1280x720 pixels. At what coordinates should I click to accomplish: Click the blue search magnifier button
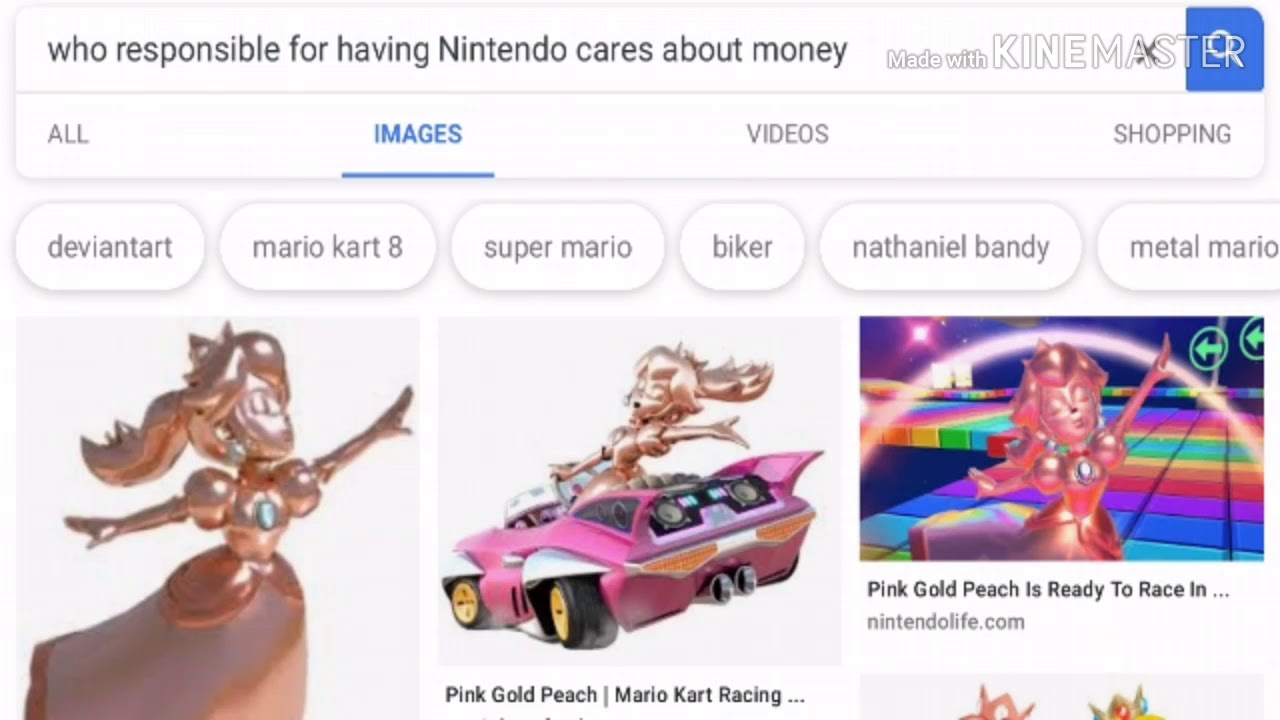coord(1225,49)
